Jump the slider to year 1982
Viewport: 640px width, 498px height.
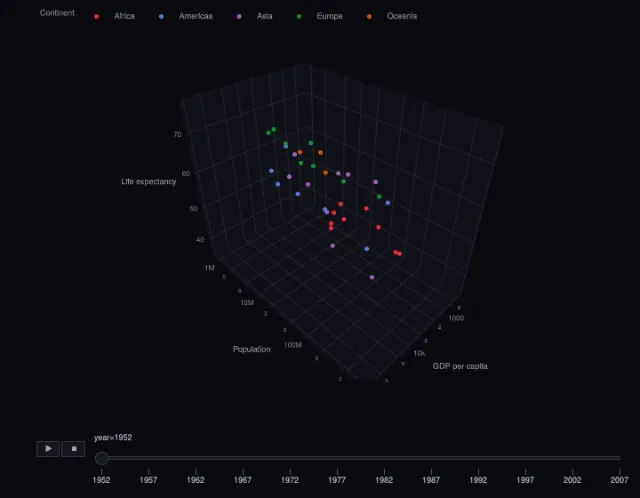[384, 480]
